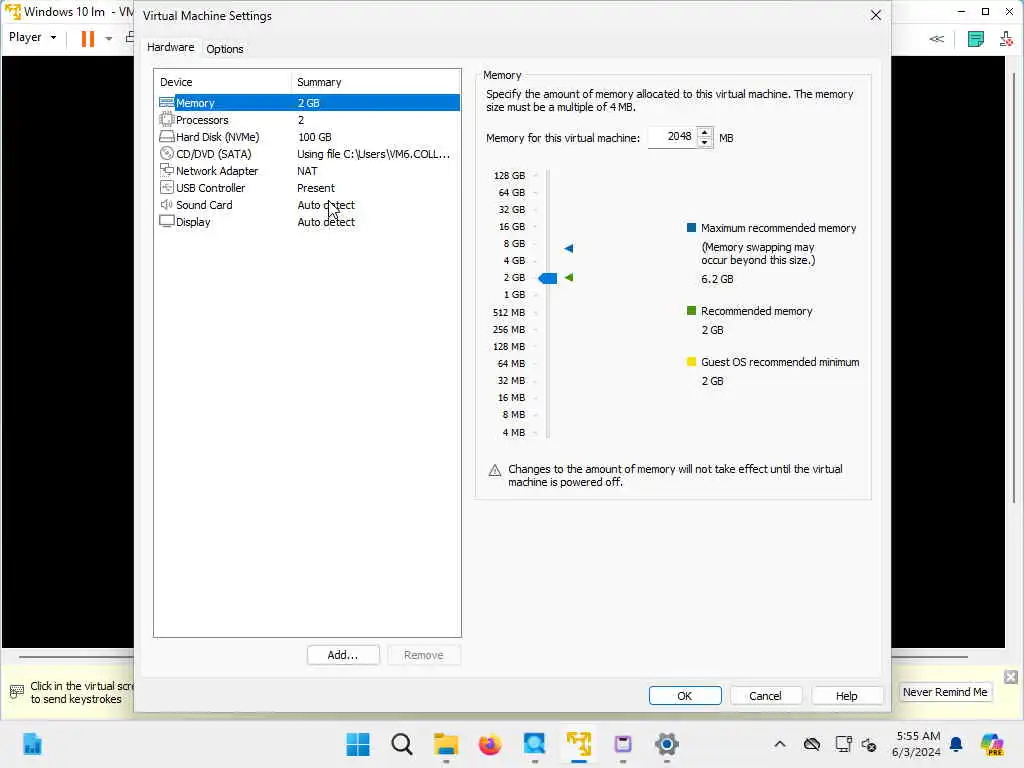Select the Sound Card device

(309, 204)
